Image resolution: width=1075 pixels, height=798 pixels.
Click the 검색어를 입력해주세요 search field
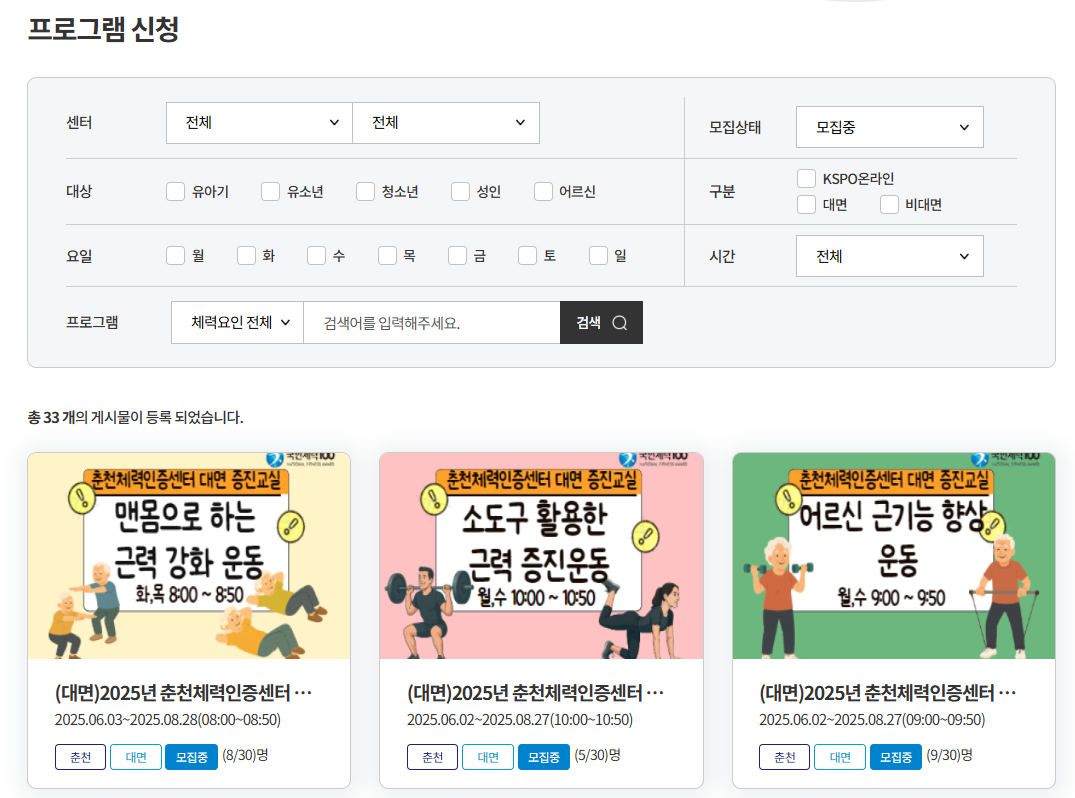pos(432,322)
